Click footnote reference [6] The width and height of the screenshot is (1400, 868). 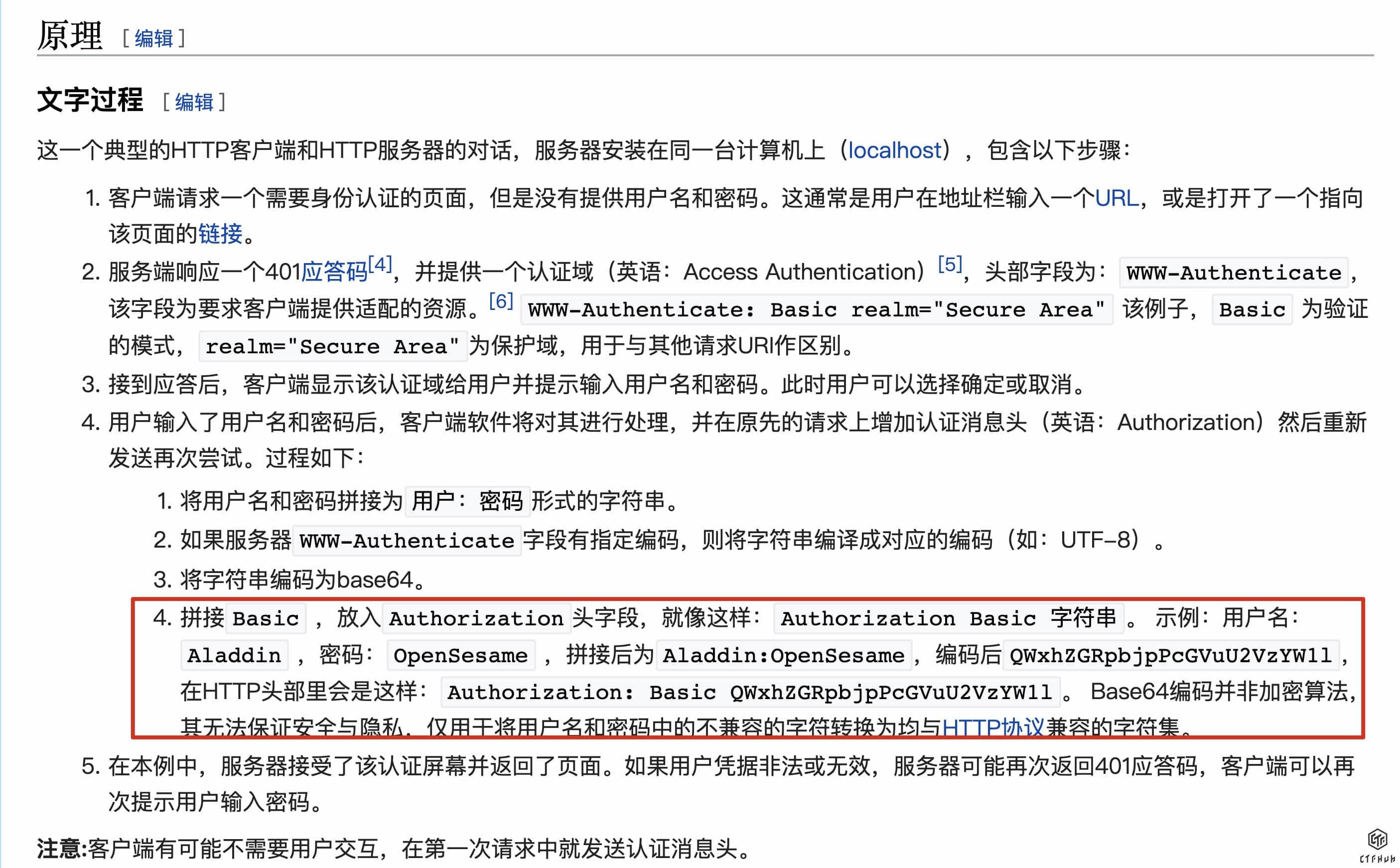[x=501, y=301]
